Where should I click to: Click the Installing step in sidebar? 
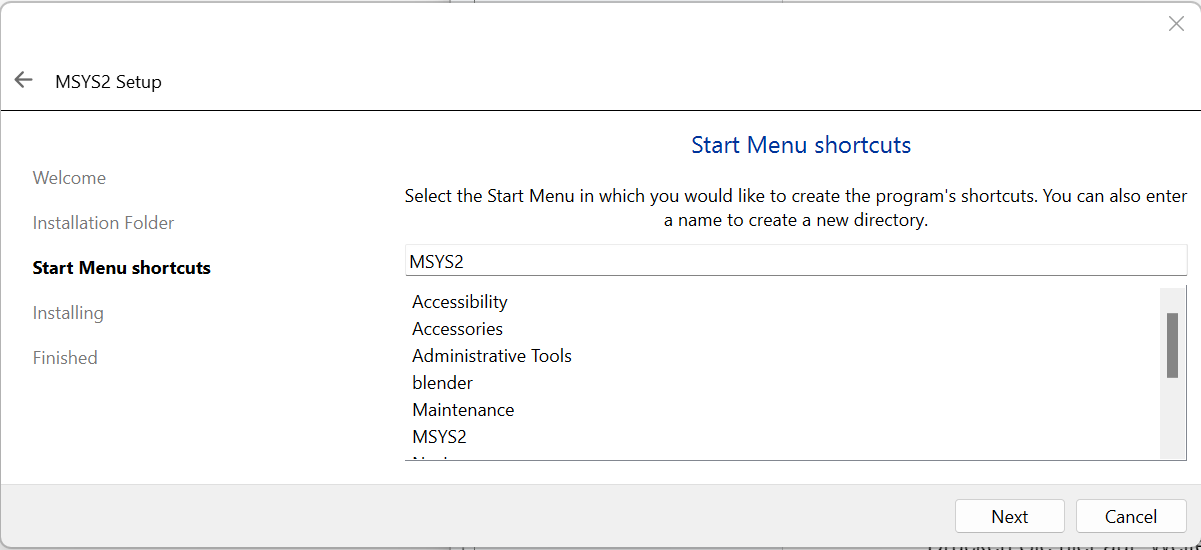tap(68, 313)
